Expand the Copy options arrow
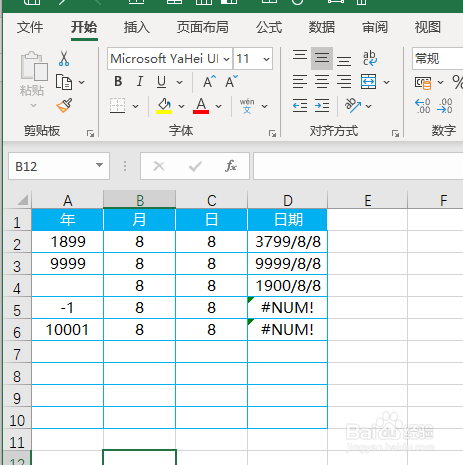The image size is (463, 465). 82,82
